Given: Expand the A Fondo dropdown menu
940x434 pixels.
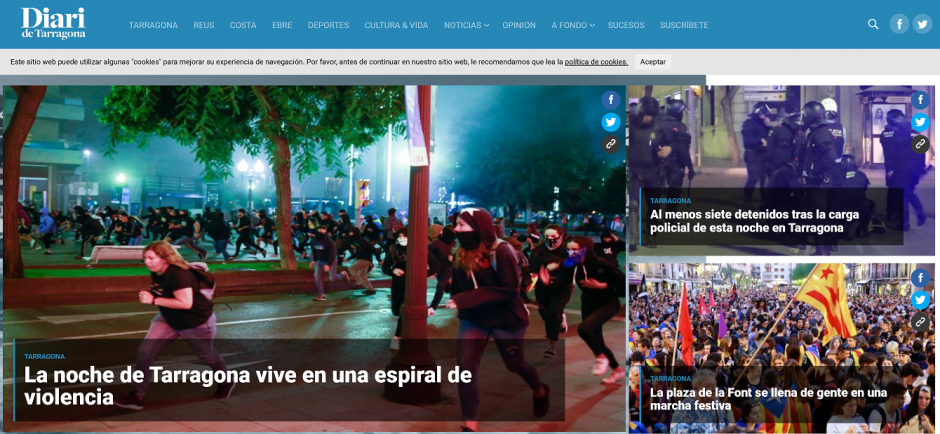Looking at the screenshot, I should pos(573,25).
